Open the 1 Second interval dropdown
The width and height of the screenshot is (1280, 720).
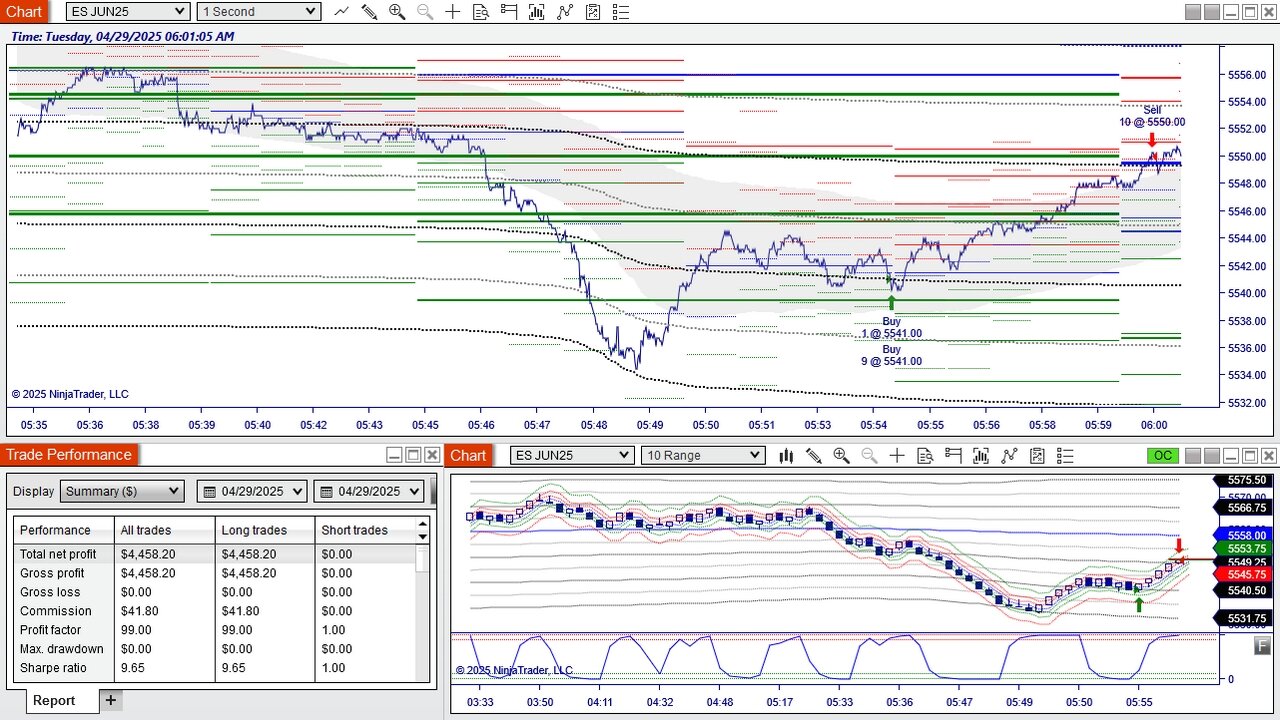click(x=258, y=12)
